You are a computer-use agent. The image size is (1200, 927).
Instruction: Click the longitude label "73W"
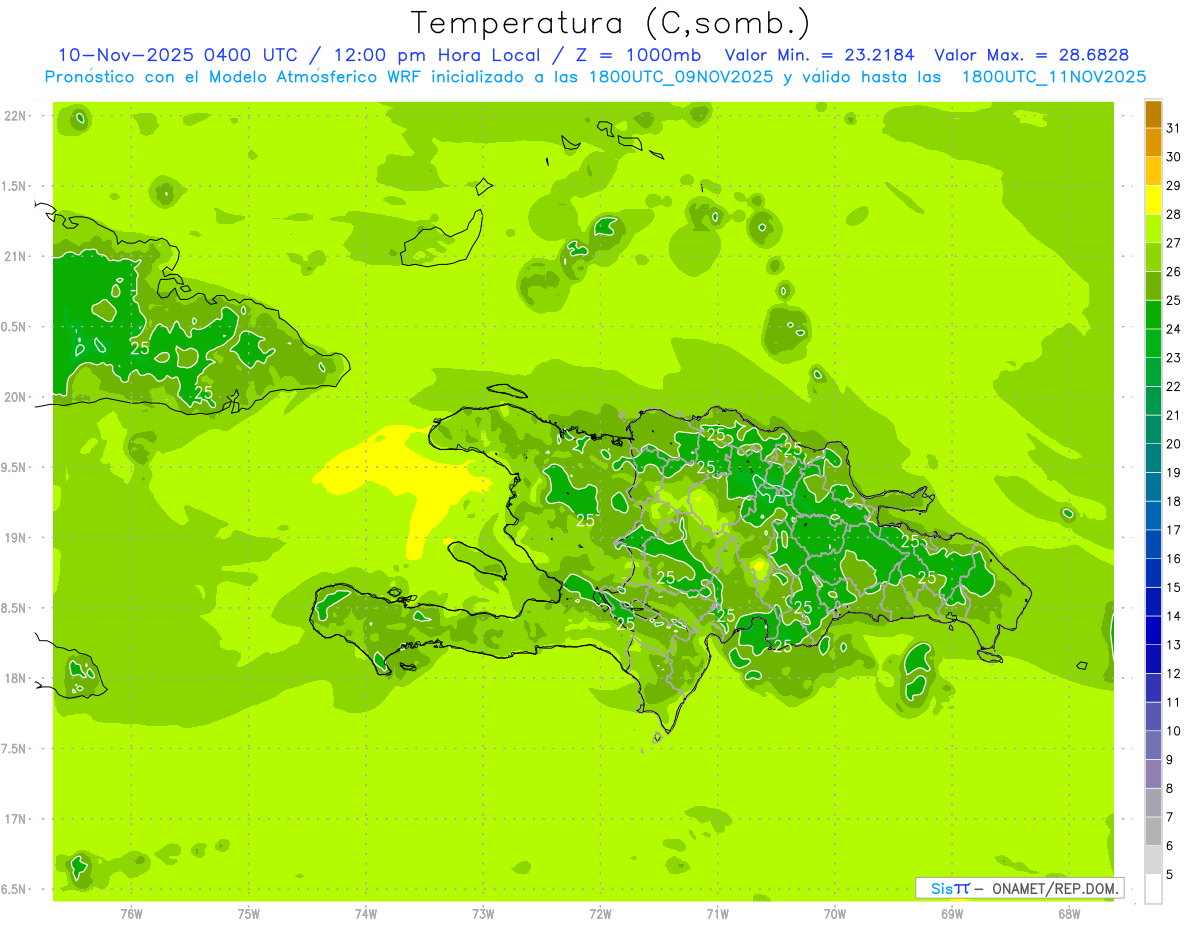coord(483,913)
